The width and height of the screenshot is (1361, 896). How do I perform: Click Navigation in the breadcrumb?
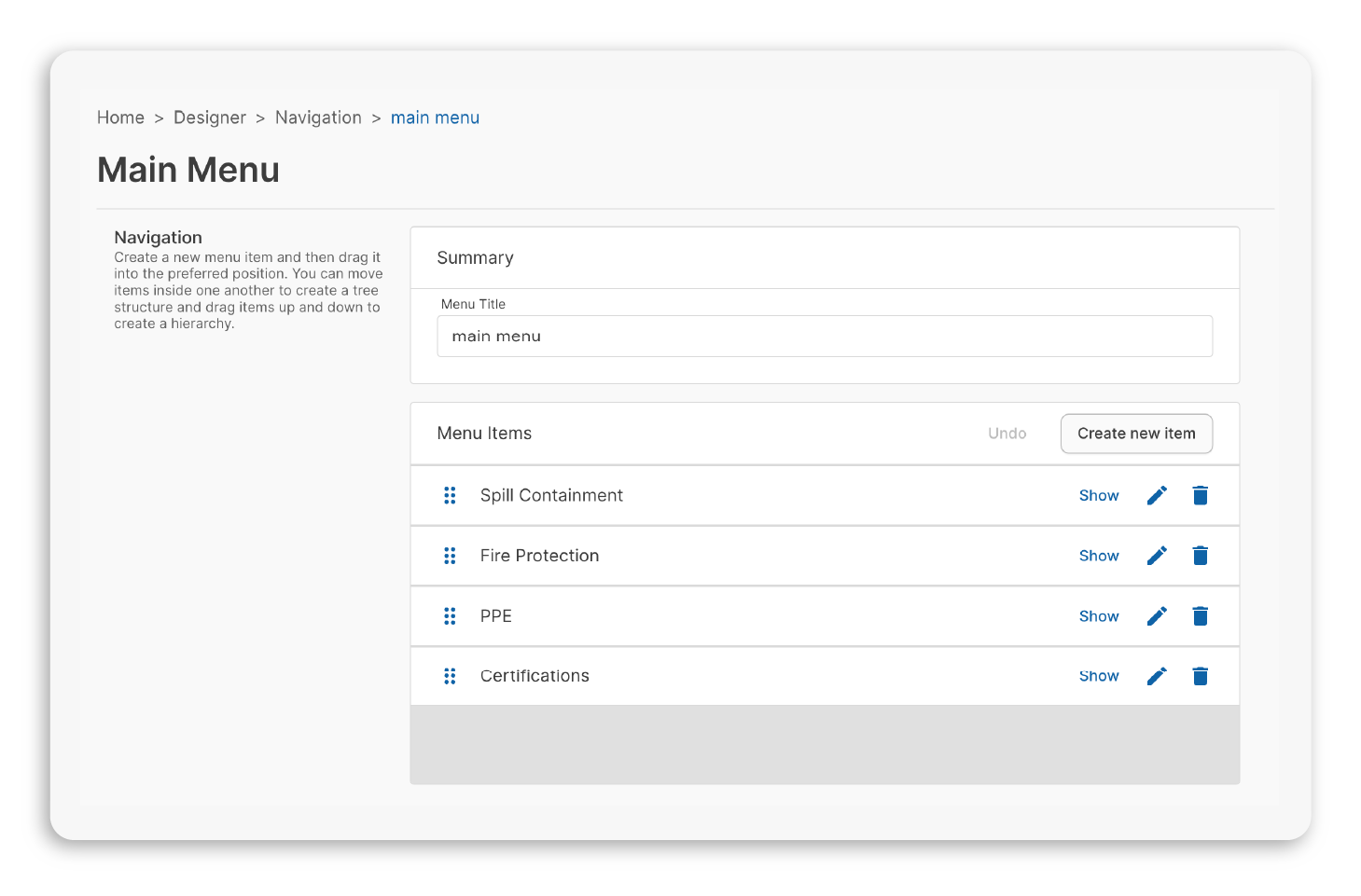[x=318, y=117]
